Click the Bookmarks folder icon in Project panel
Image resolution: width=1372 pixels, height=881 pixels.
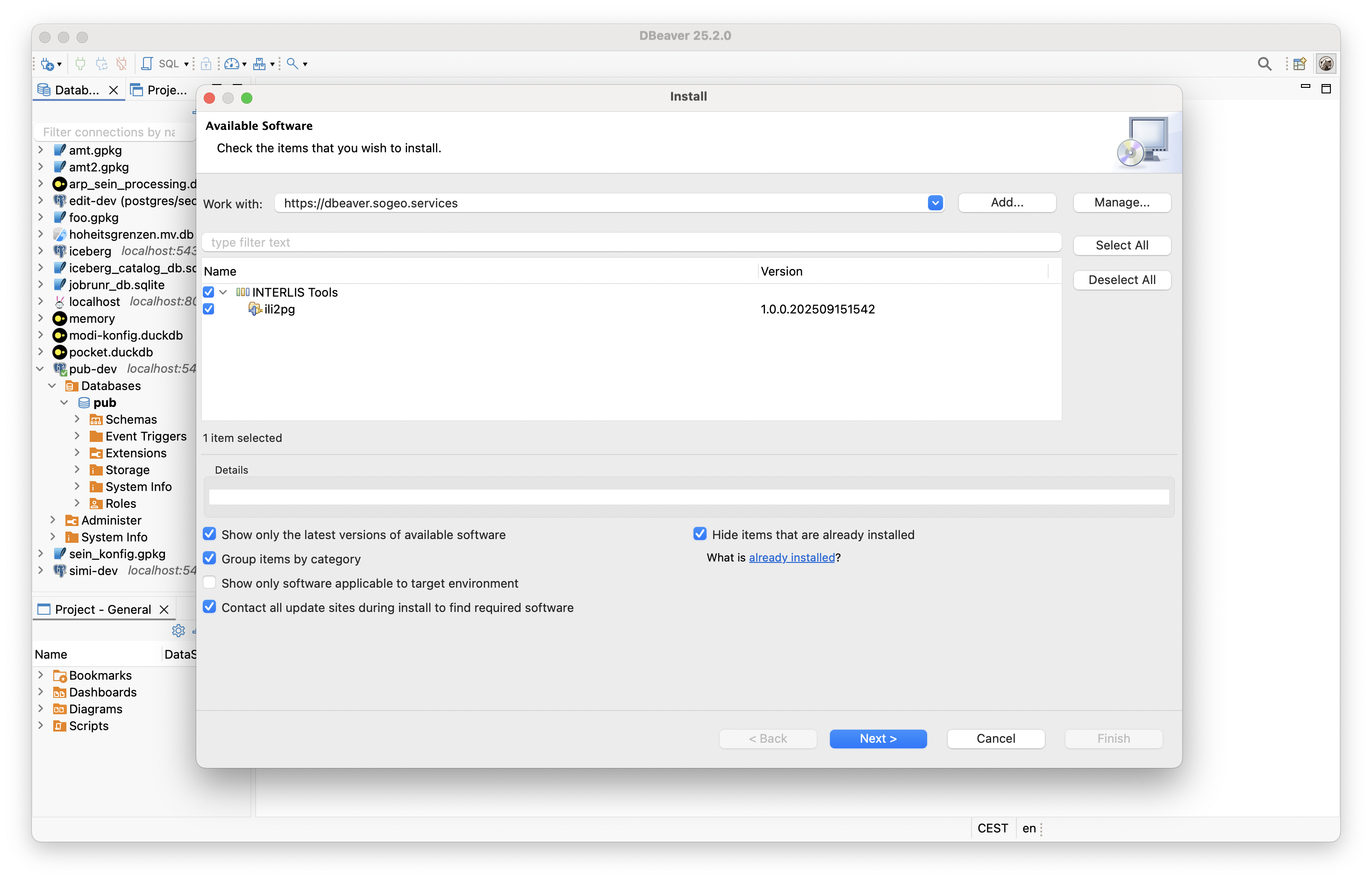point(59,675)
